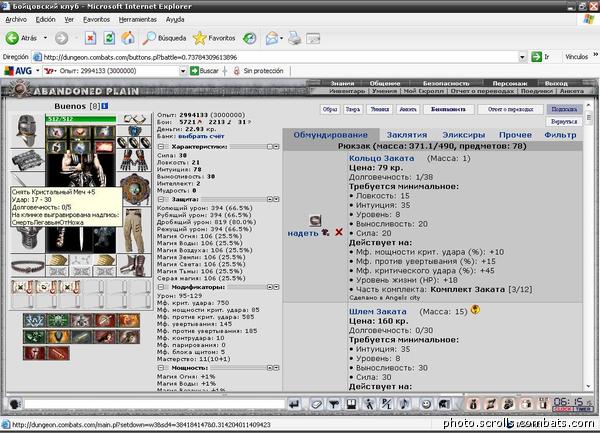Click the red X delete icon for Кольцо Заката
This screenshot has width=600, height=433.
[339, 232]
